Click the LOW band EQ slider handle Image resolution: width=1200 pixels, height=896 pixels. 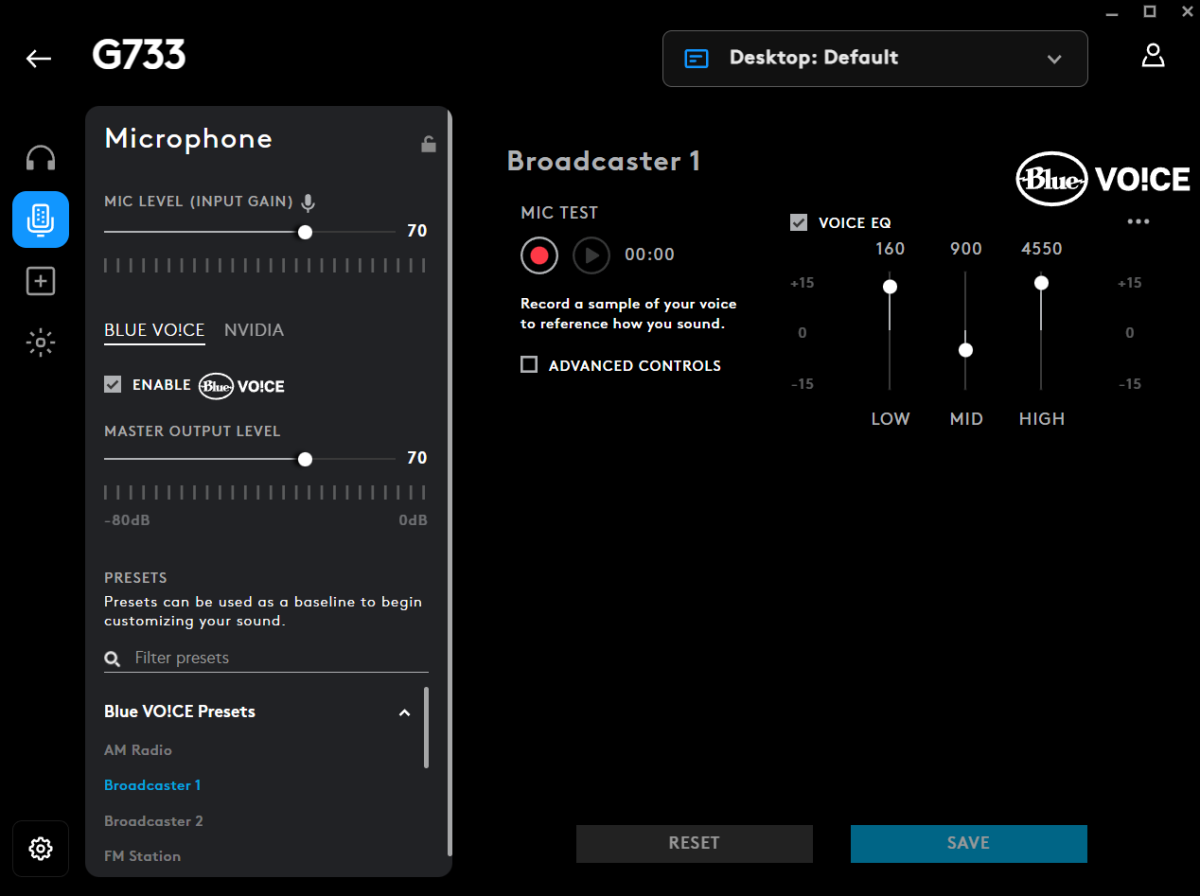point(890,287)
